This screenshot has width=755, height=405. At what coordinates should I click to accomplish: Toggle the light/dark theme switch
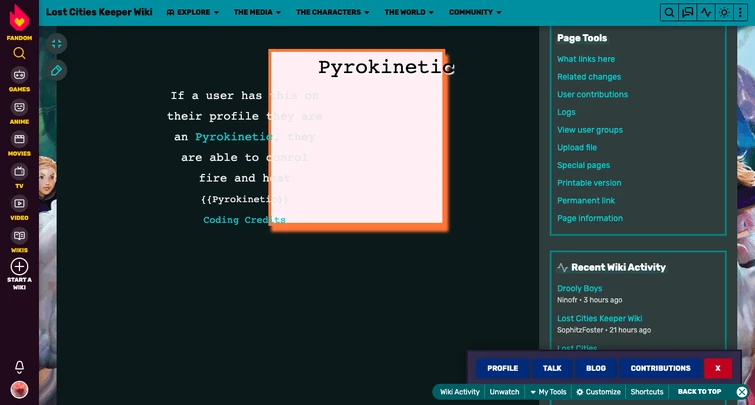coord(724,13)
